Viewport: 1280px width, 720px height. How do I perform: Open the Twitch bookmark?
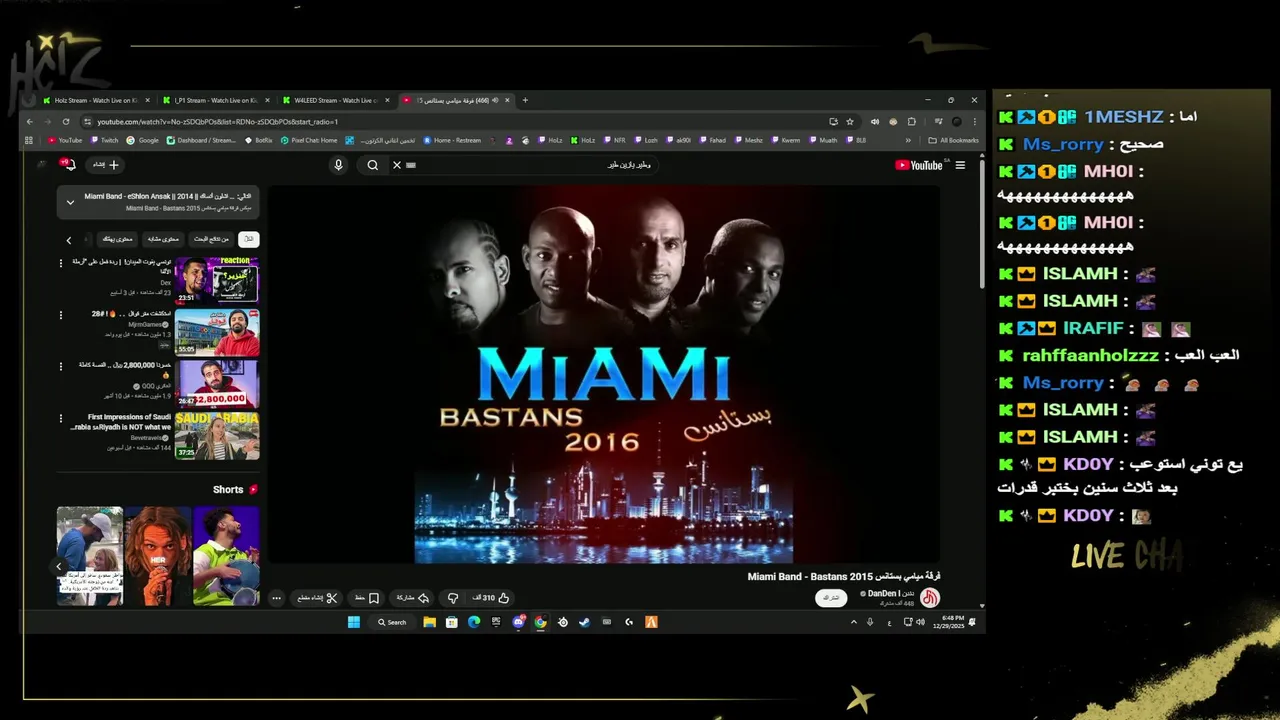click(104, 140)
